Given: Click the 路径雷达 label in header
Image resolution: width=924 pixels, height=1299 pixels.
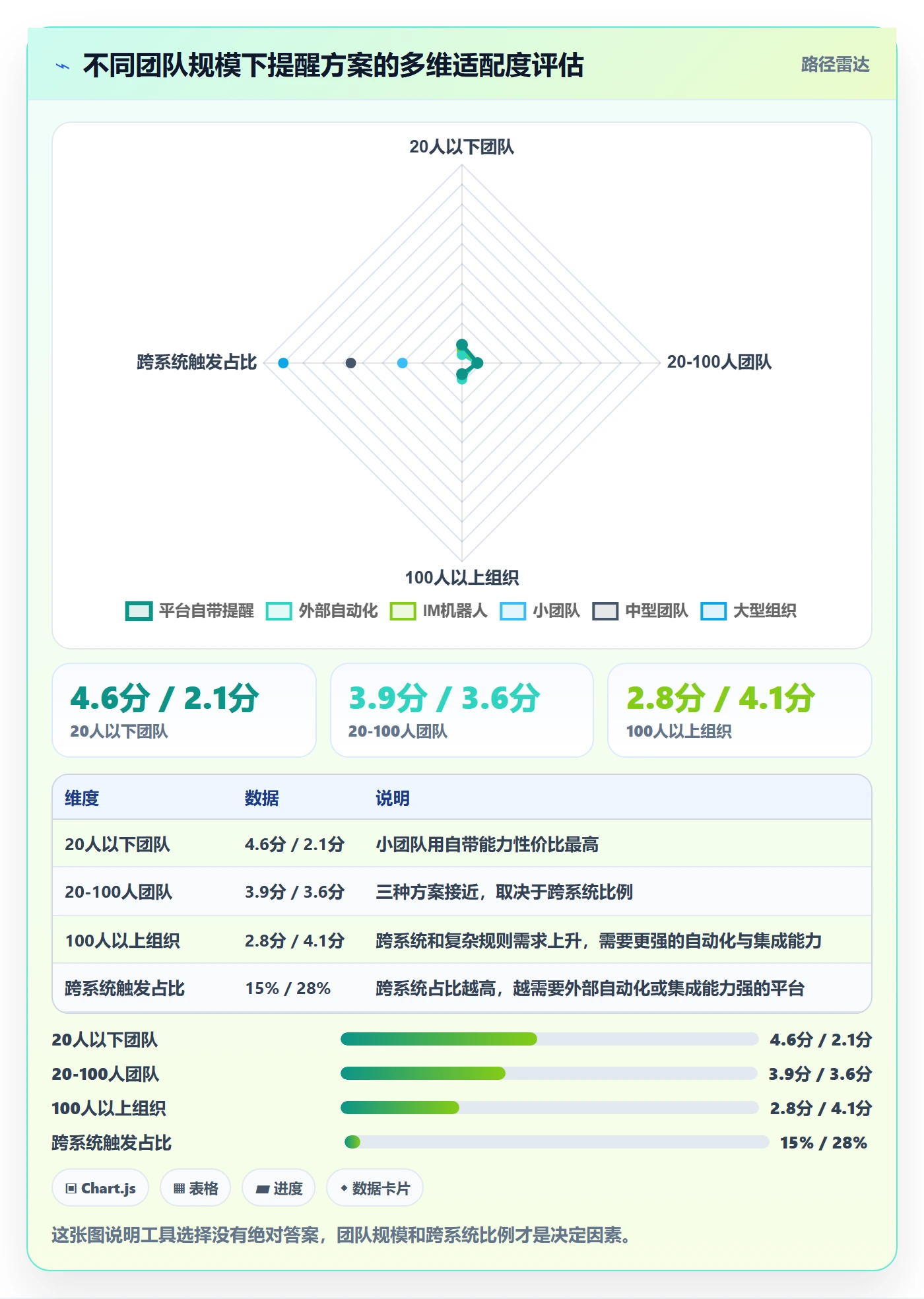Looking at the screenshot, I should point(835,65).
